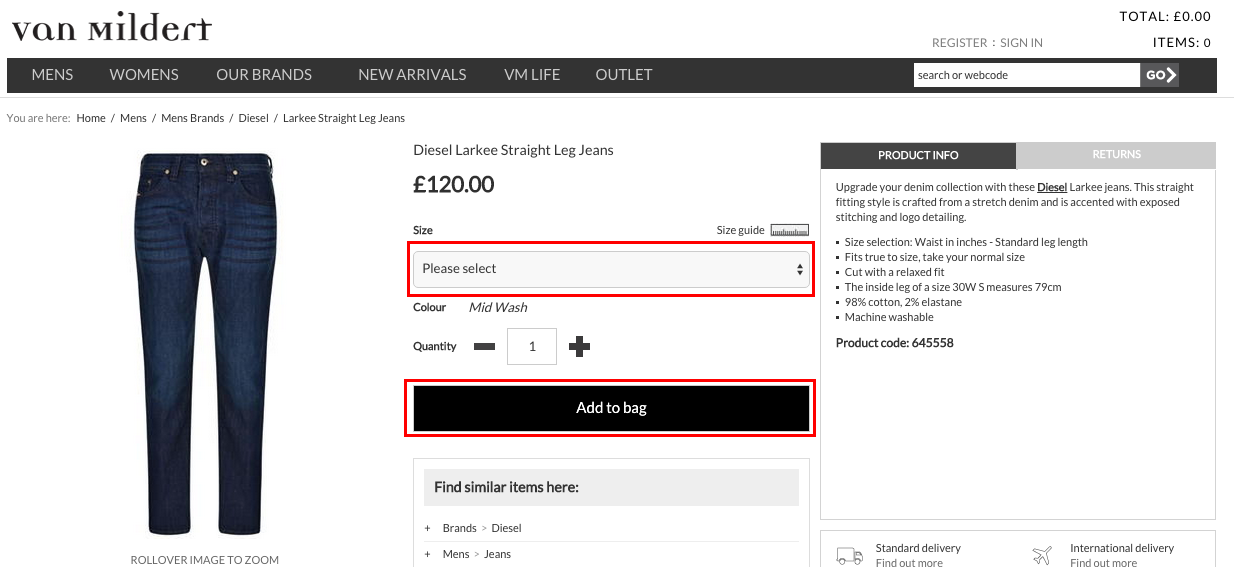This screenshot has width=1234, height=567.
Task: Click the TOTAL: £0.00 bag summary
Action: pyautogui.click(x=1165, y=16)
